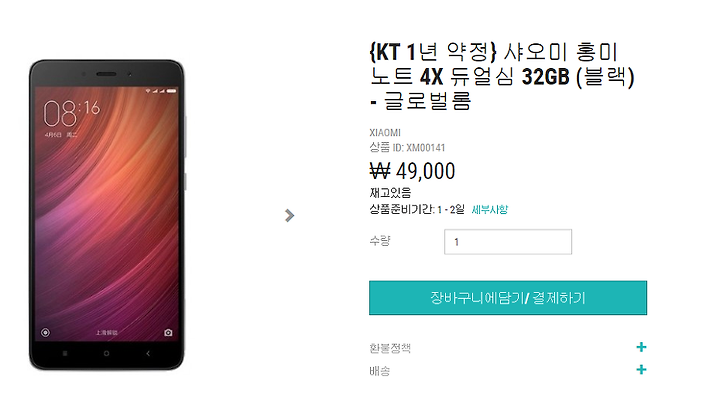Click the next image chevron arrow
Image resolution: width=720 pixels, height=411 pixels.
tap(289, 215)
